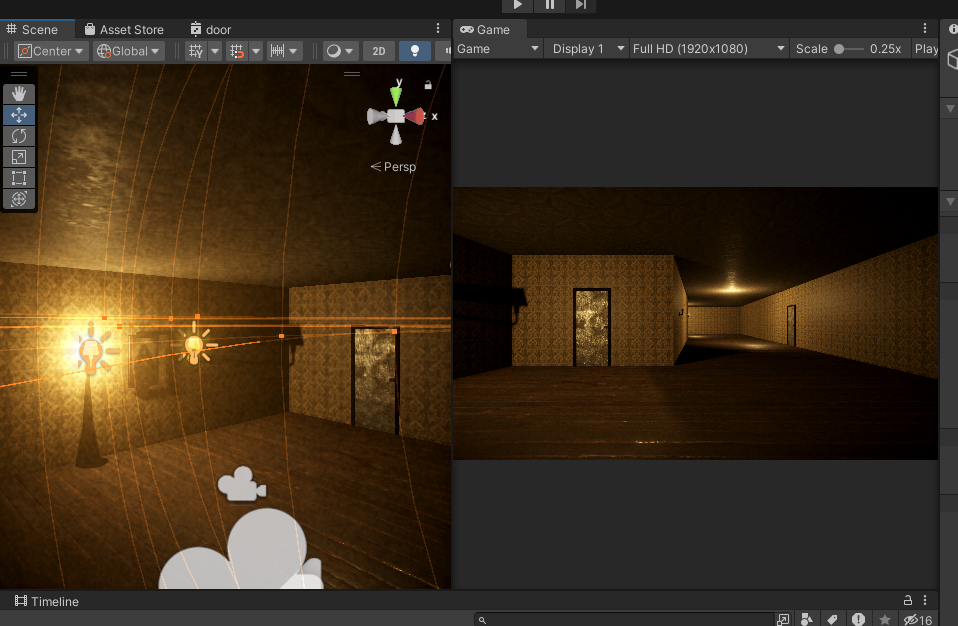Click the search magnifier in the bottom bar
Screen dimensions: 958x626
pyautogui.click(x=481, y=620)
